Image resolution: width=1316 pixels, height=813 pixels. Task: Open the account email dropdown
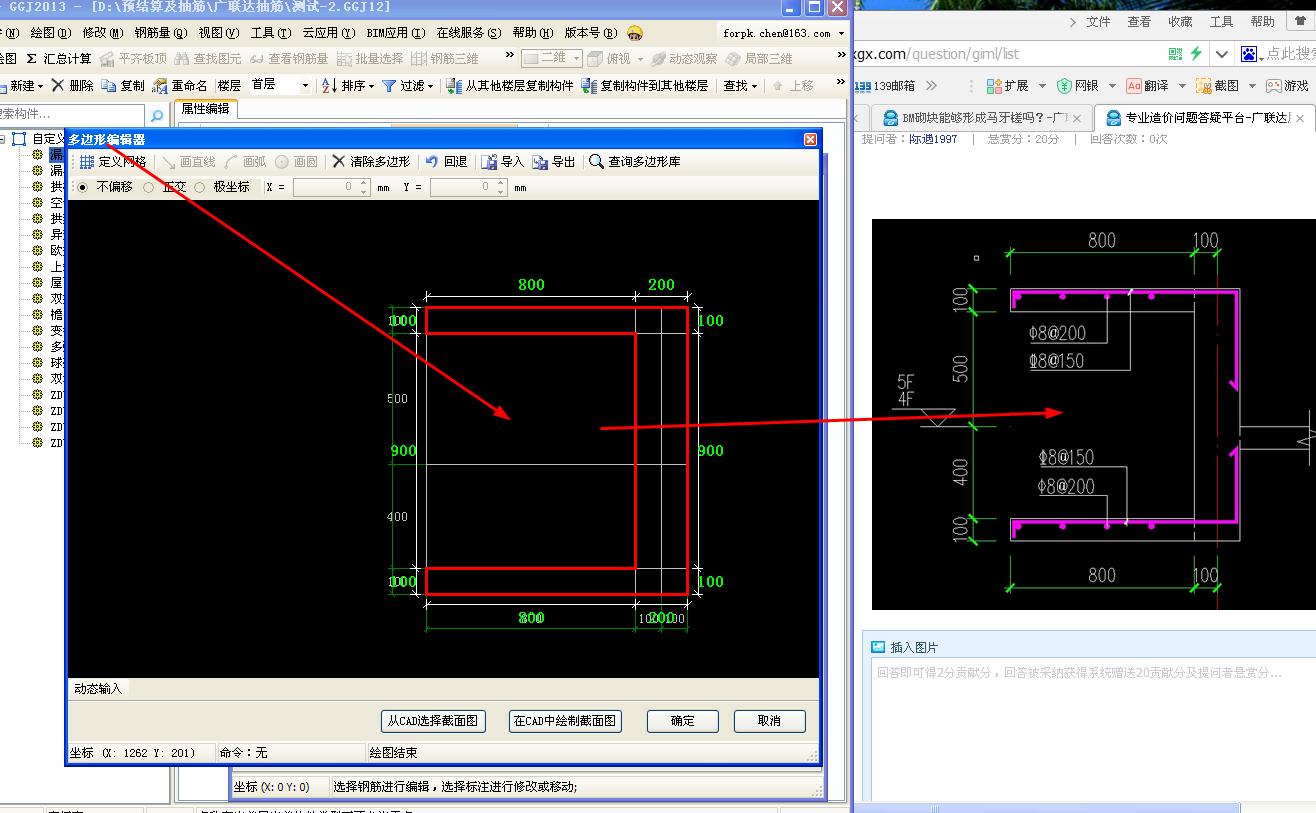[842, 34]
